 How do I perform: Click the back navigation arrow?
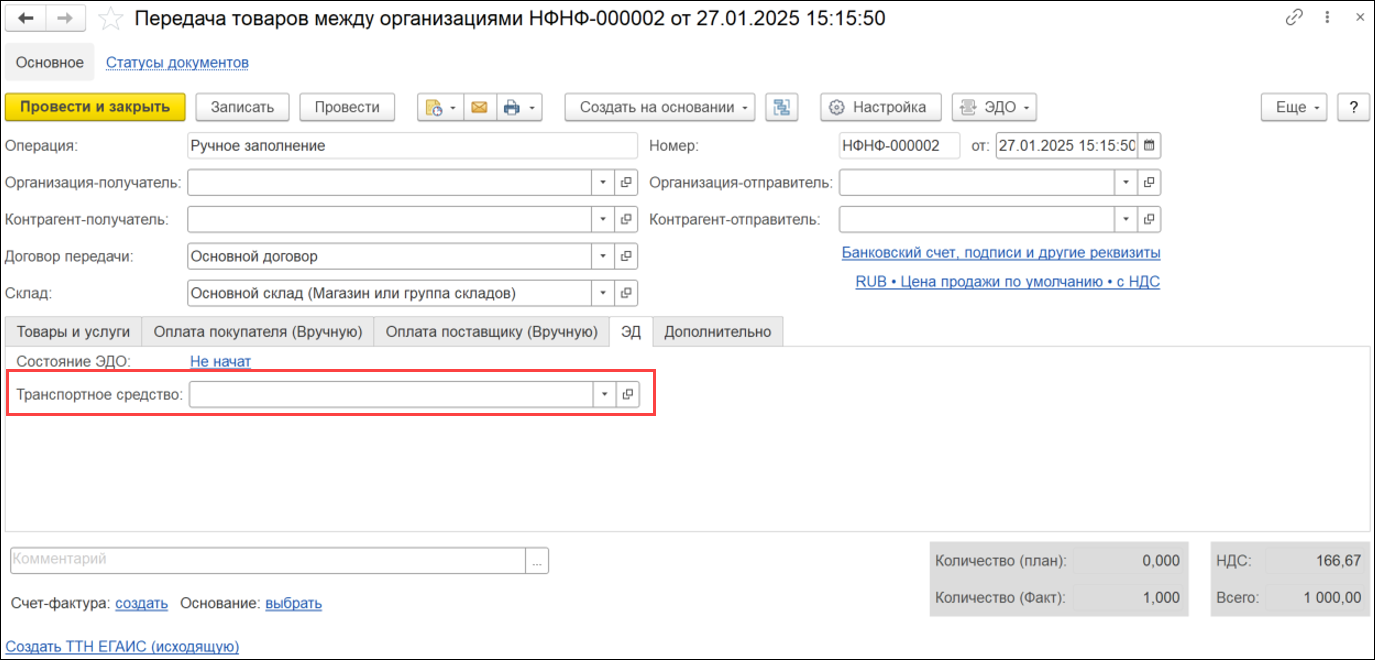[x=26, y=18]
